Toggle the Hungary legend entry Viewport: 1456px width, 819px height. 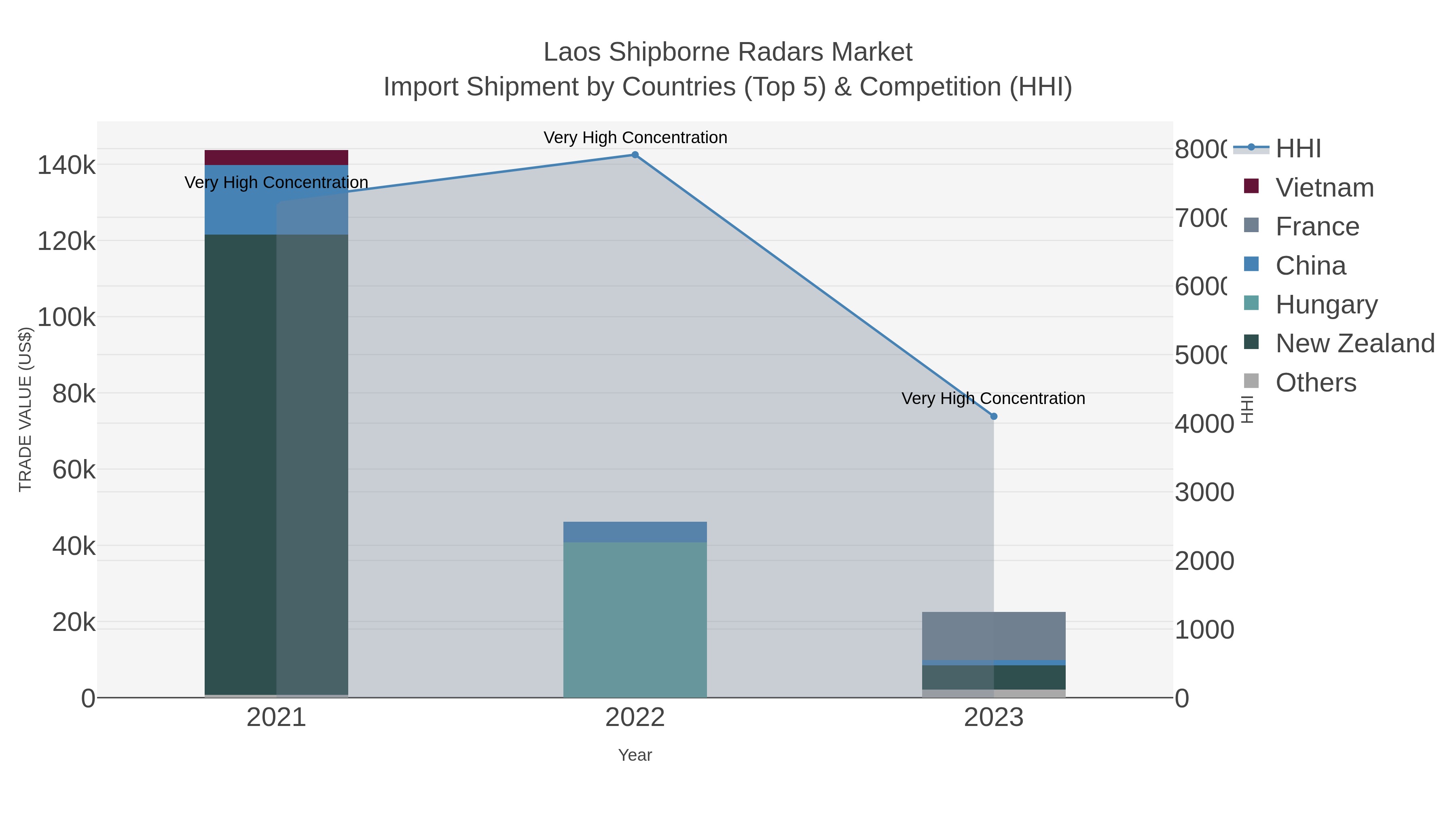tap(1310, 304)
